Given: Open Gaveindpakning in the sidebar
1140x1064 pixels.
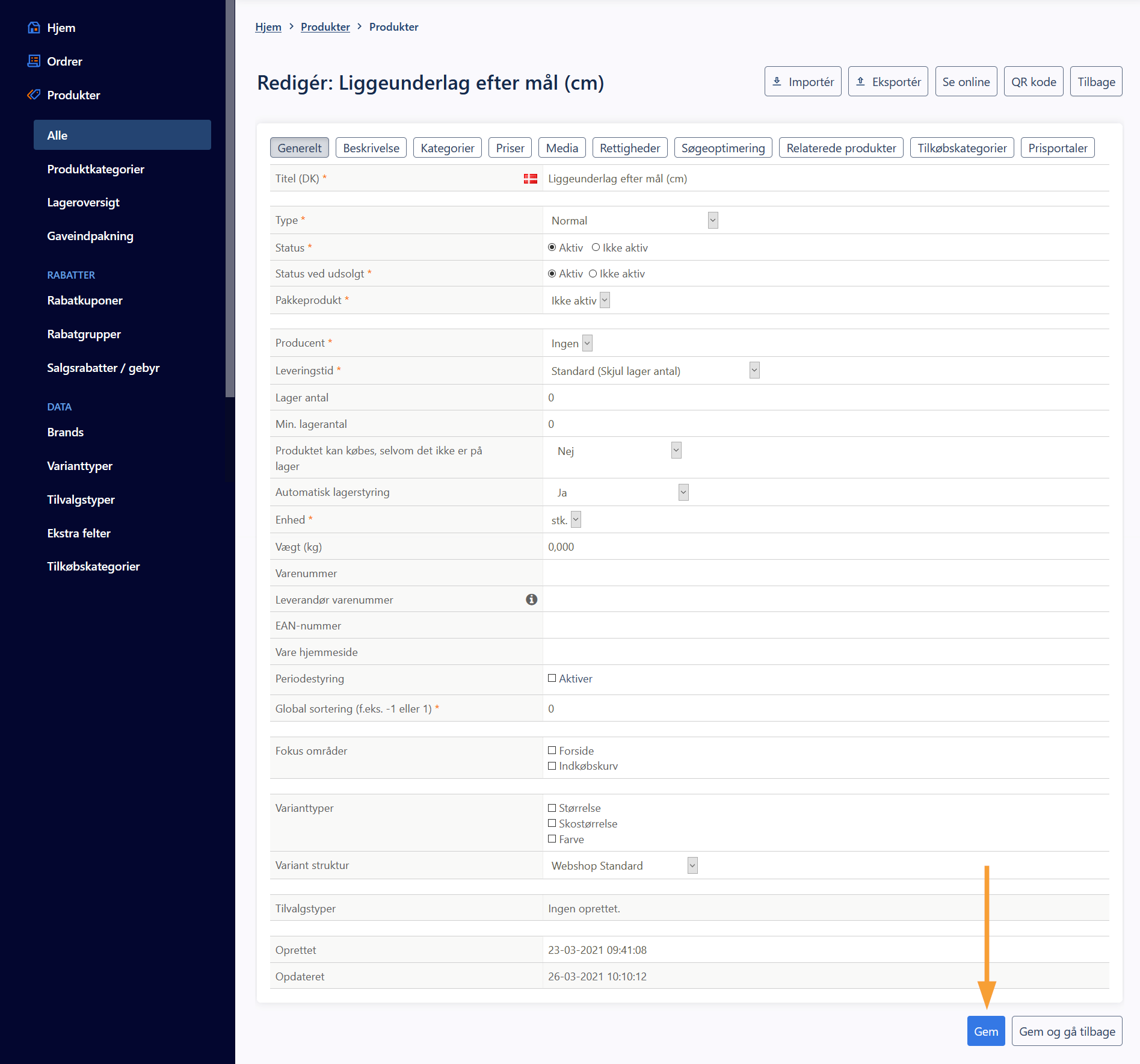Looking at the screenshot, I should point(90,236).
